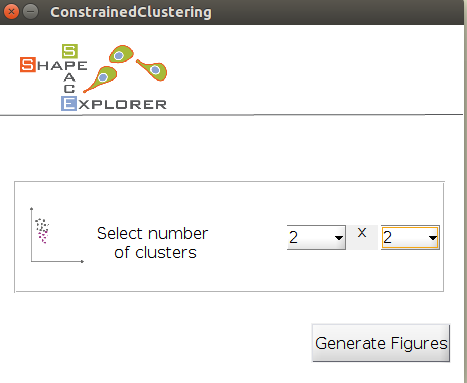The image size is (467, 383).
Task: Click the XPLORER text in logo
Action: coord(122,105)
